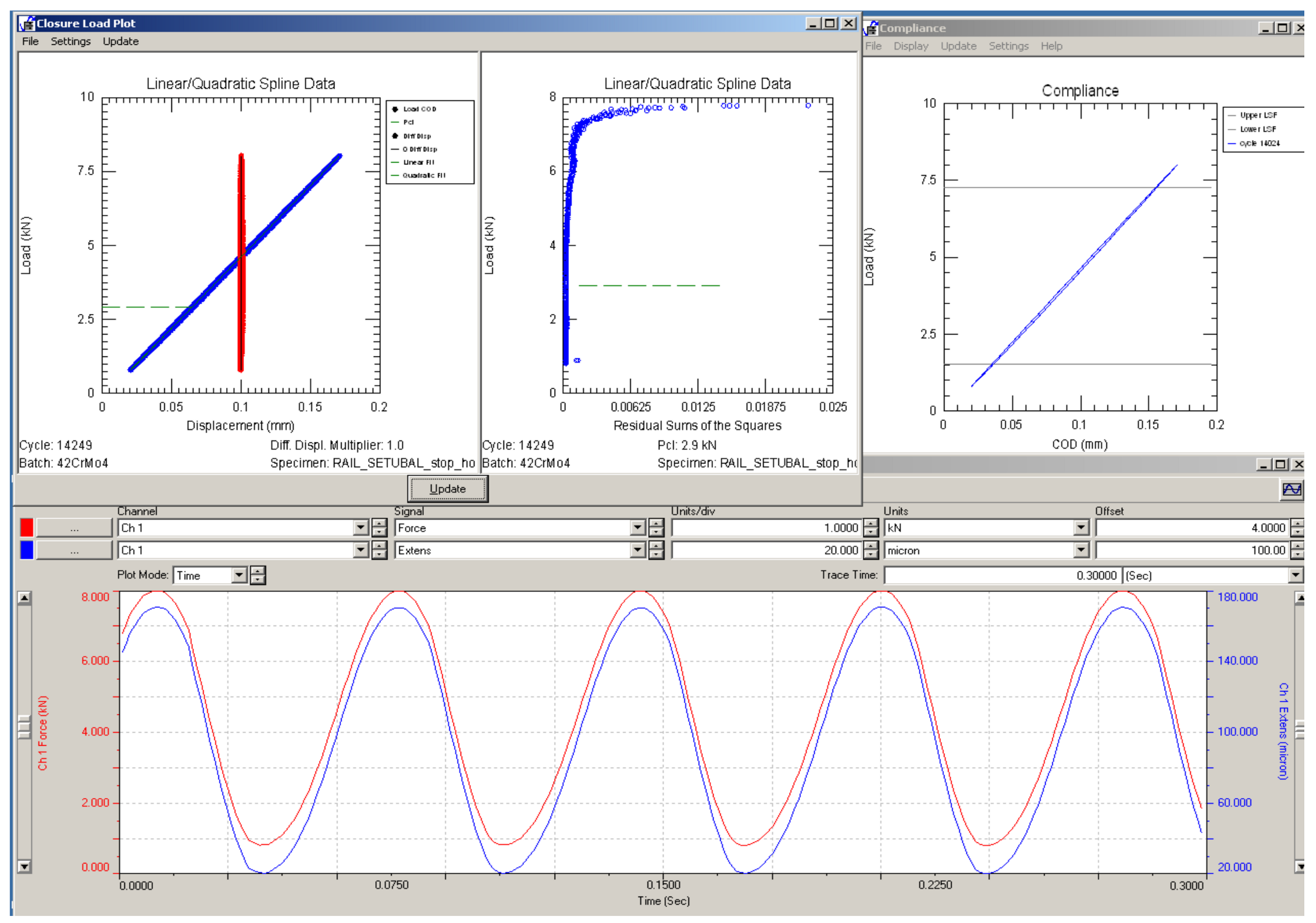Expand the kN units dropdown

(1080, 527)
